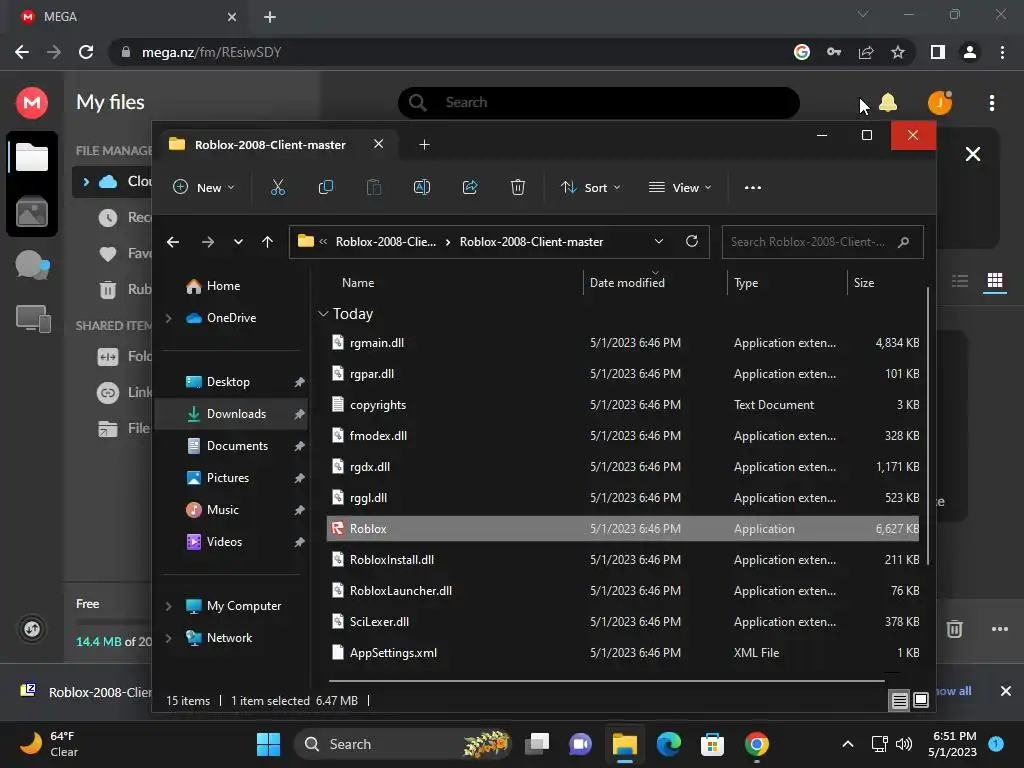Switch Explorer to details view icon
Screen dimensions: 1024x768
tap(899, 701)
